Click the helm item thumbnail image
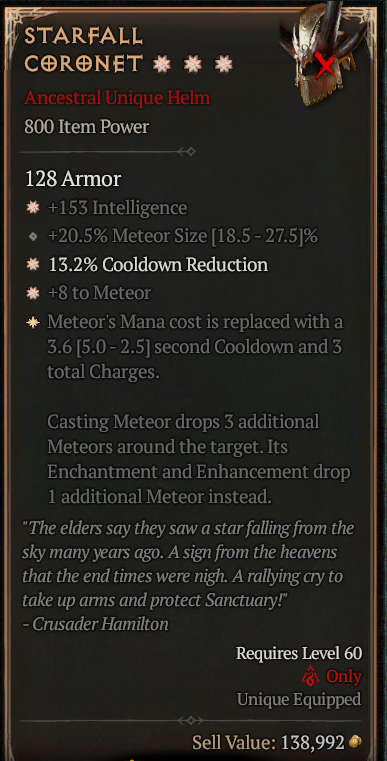Image resolution: width=387 pixels, height=761 pixels. 323,52
